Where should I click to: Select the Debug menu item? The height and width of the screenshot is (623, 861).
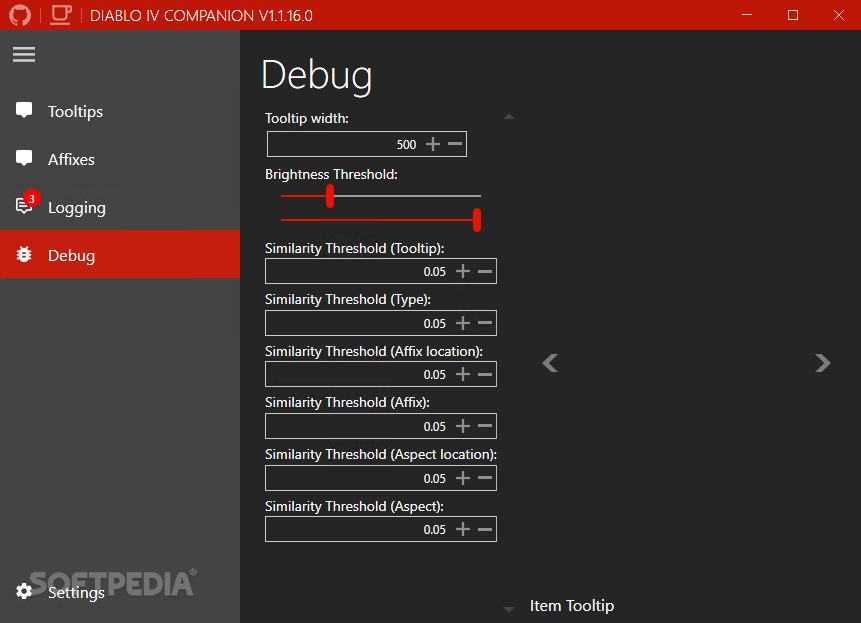(x=120, y=255)
